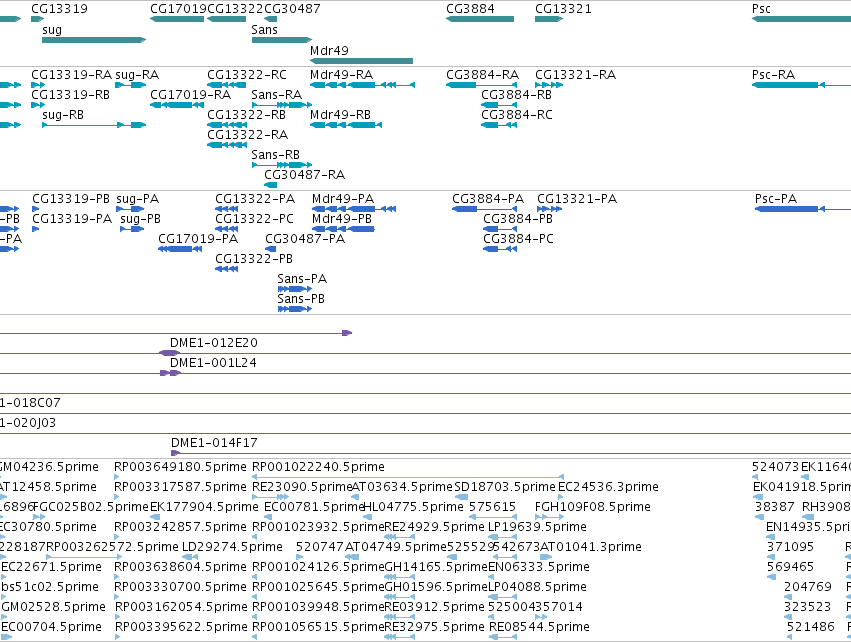Click the DME1-012E20 BAC clone label
The width and height of the screenshot is (851, 642).
point(214,343)
